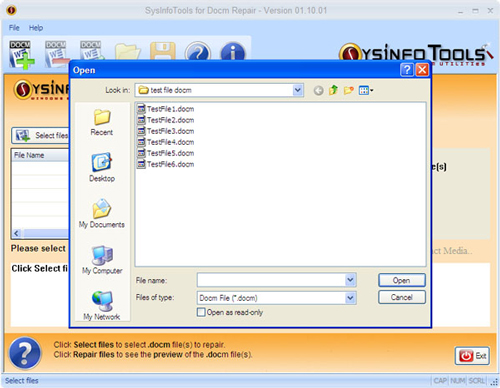Expand the Look in folder dropdown

(298, 90)
